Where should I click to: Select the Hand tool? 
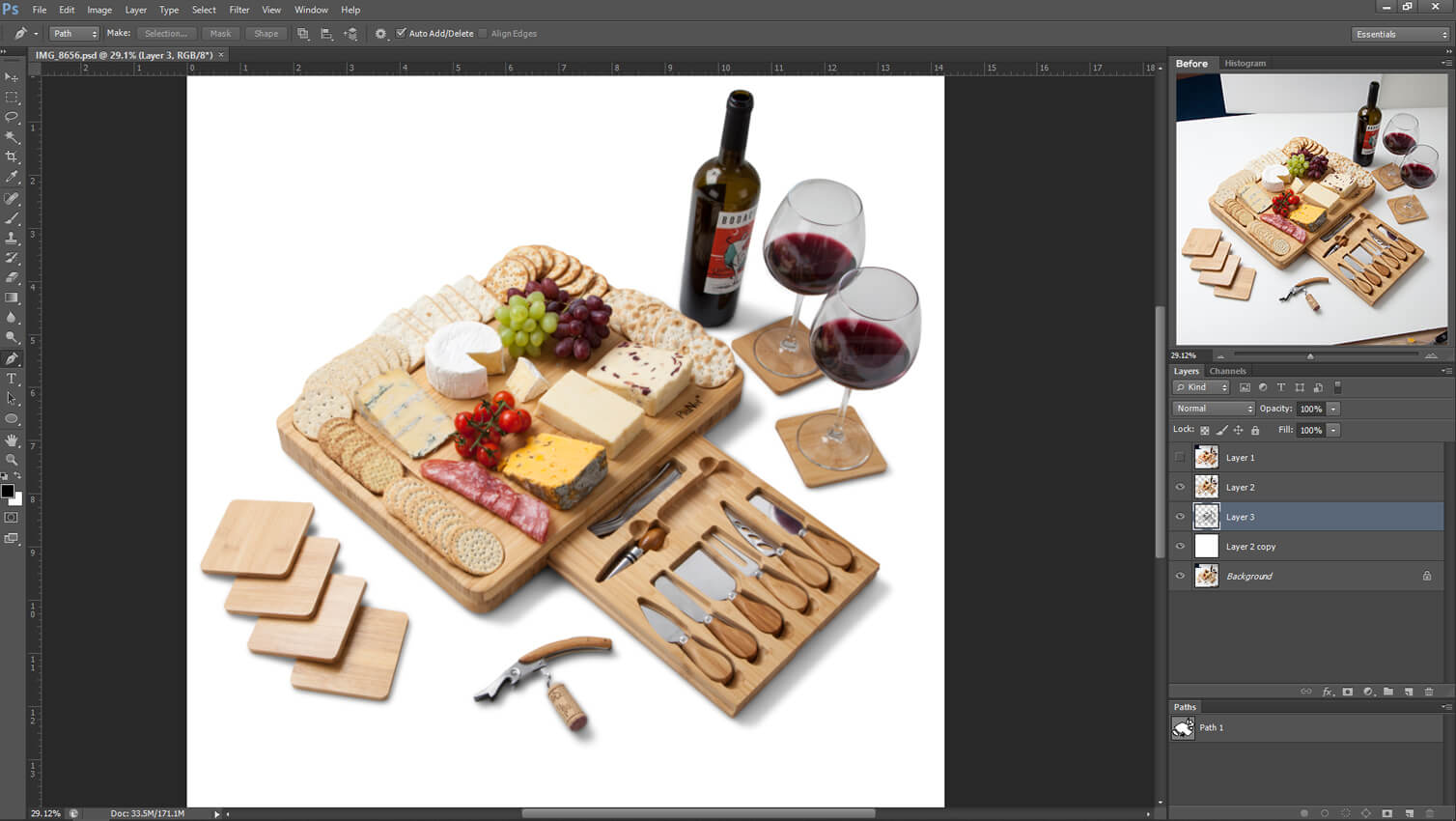[12, 439]
